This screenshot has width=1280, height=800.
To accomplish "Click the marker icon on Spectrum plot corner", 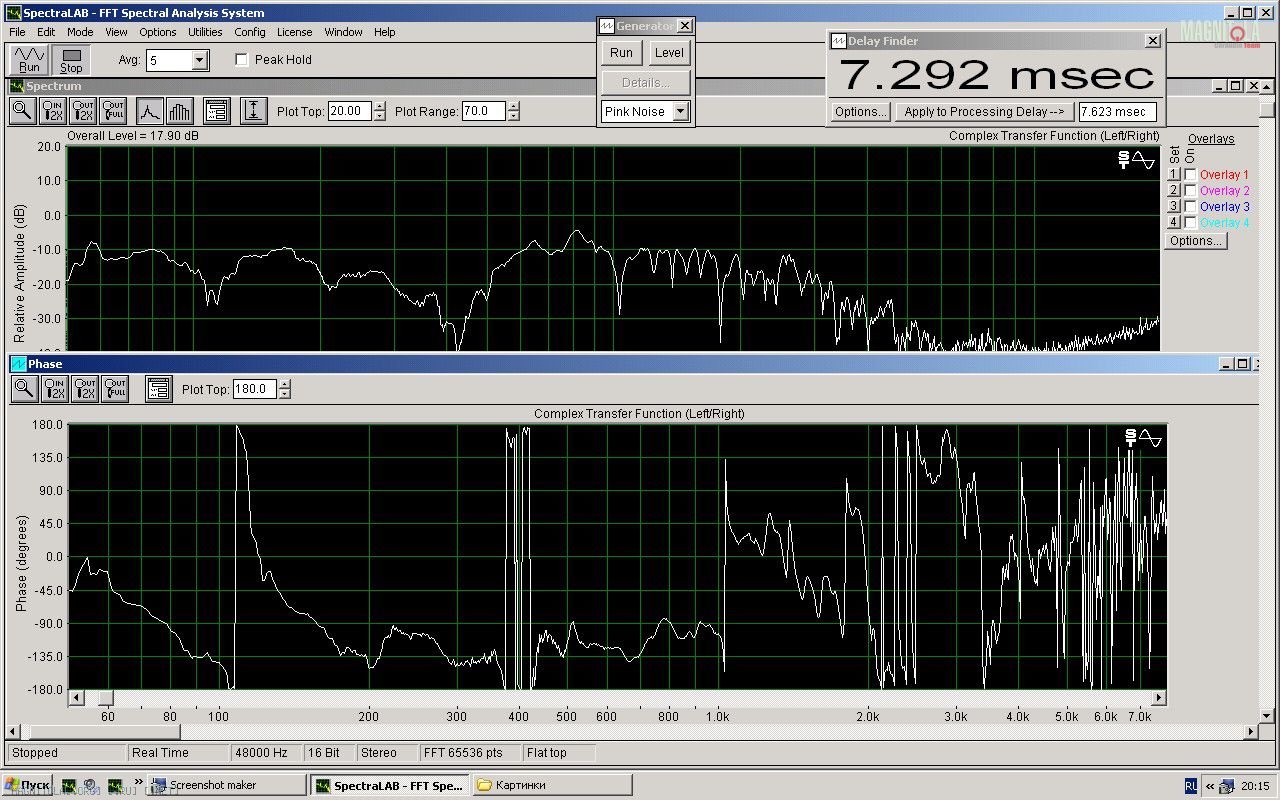I will click(1124, 159).
